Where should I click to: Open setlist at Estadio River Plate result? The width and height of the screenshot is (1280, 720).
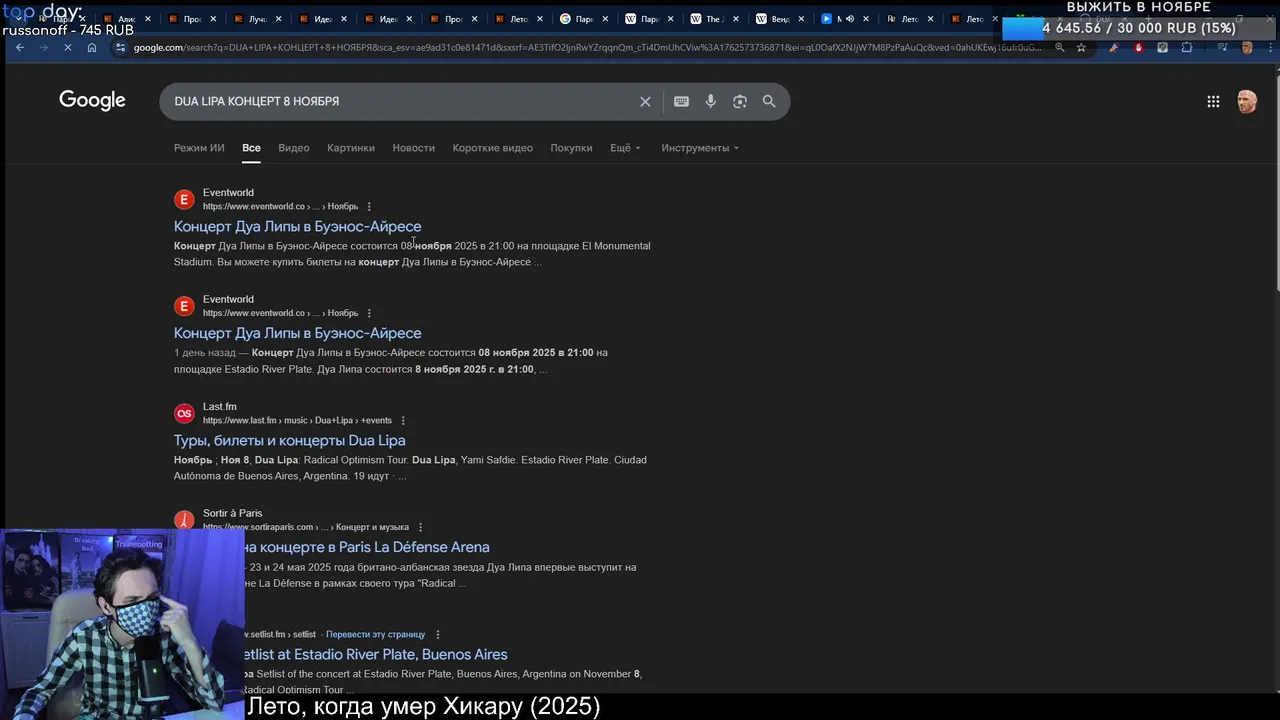374,654
